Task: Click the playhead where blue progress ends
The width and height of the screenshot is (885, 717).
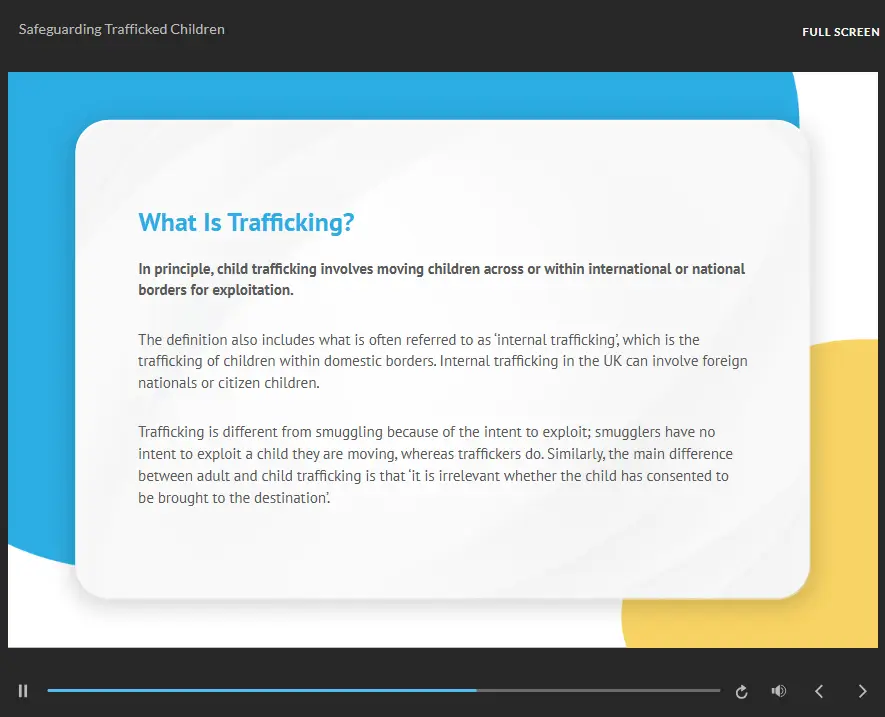Action: click(x=477, y=690)
